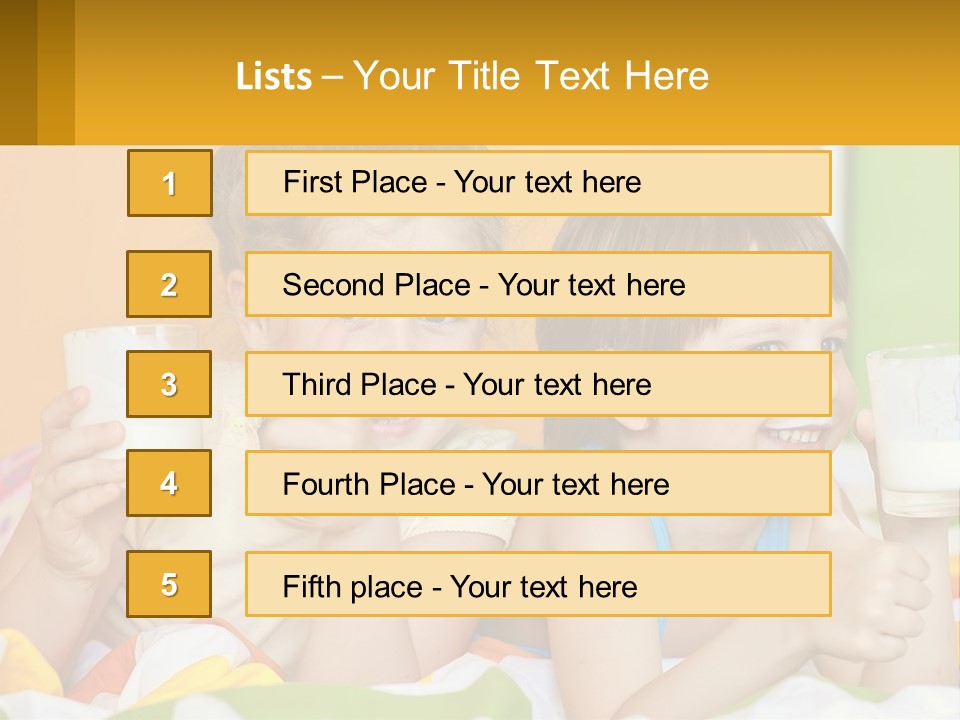
Task: Select the number 2 box
Action: coord(169,284)
